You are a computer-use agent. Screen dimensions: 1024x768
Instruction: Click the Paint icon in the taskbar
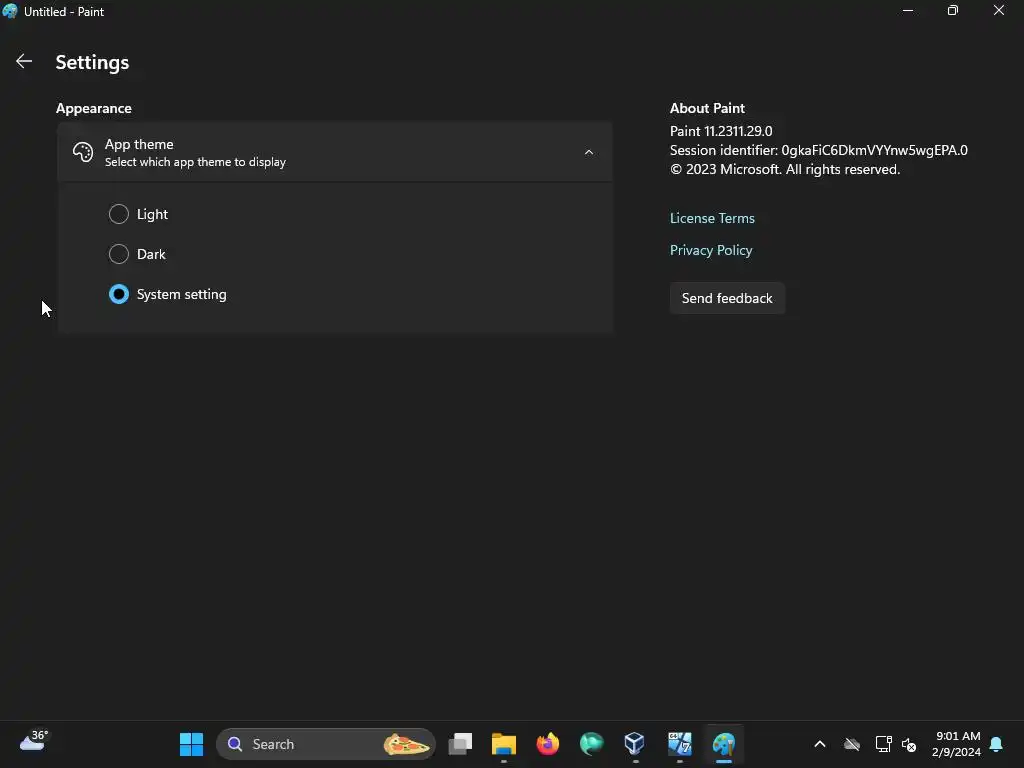[x=724, y=744]
